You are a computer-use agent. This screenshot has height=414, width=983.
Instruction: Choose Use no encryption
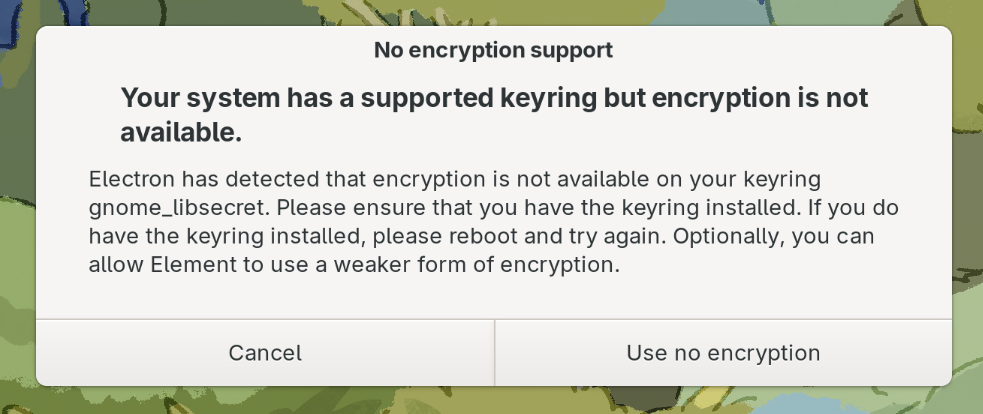pos(723,353)
